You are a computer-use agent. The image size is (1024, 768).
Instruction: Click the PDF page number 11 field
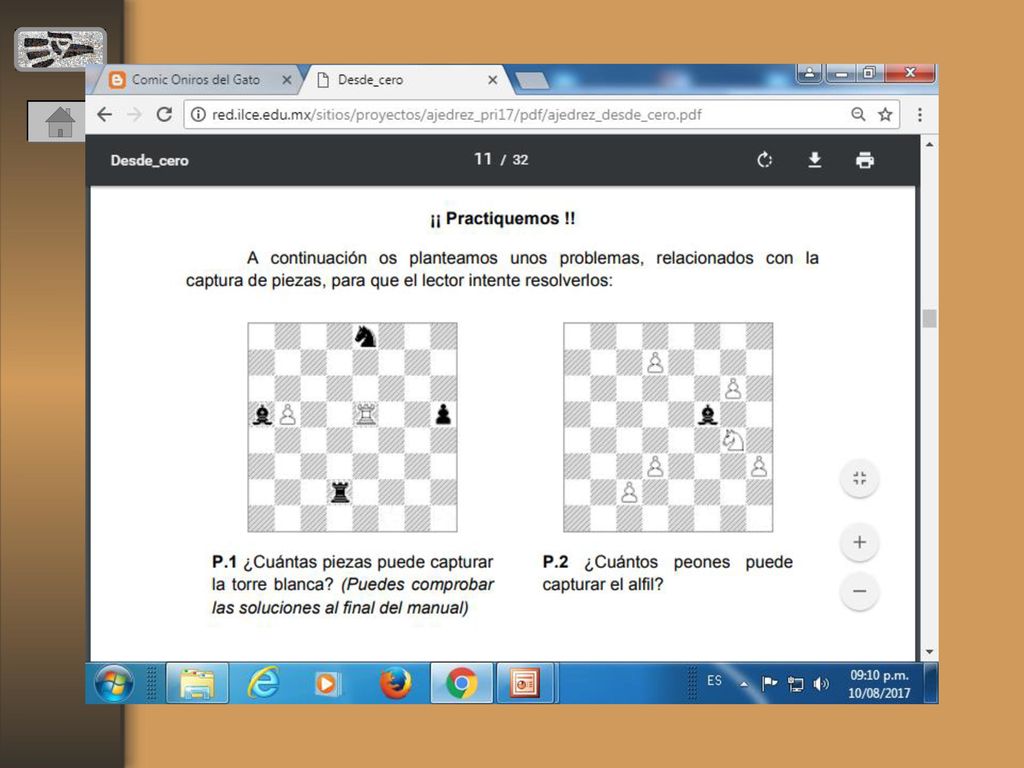(483, 159)
